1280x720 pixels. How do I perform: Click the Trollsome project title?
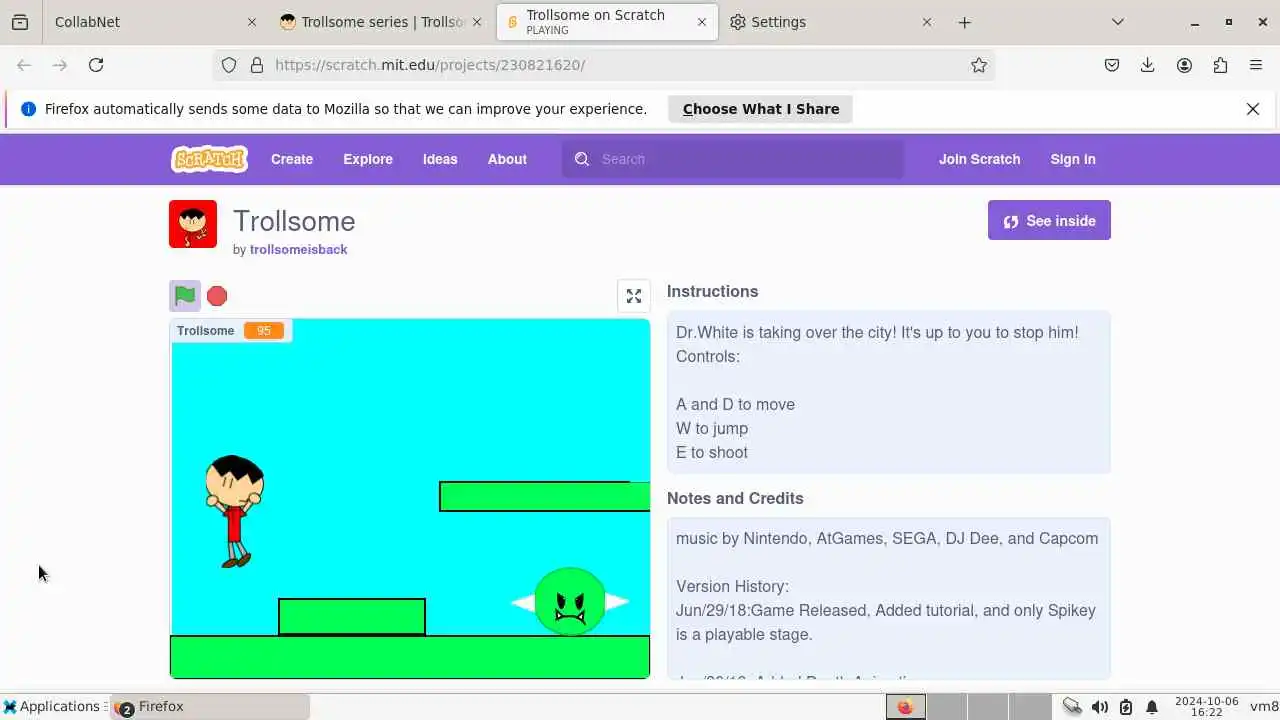pos(294,221)
